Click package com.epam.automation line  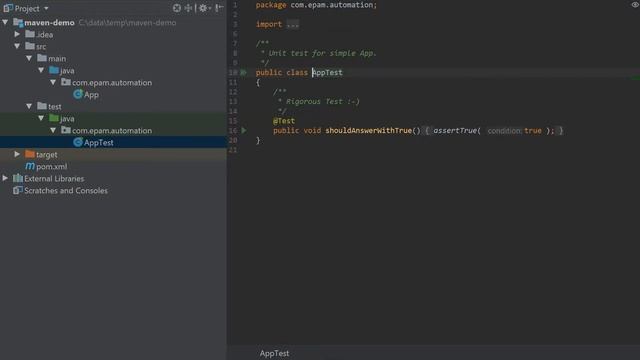click(316, 5)
